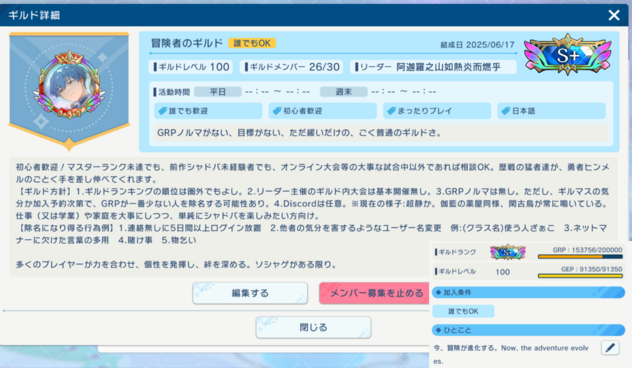Image resolution: width=632 pixels, height=368 pixels.
Task: Select the まったりプレイ tag
Action: click(437, 111)
